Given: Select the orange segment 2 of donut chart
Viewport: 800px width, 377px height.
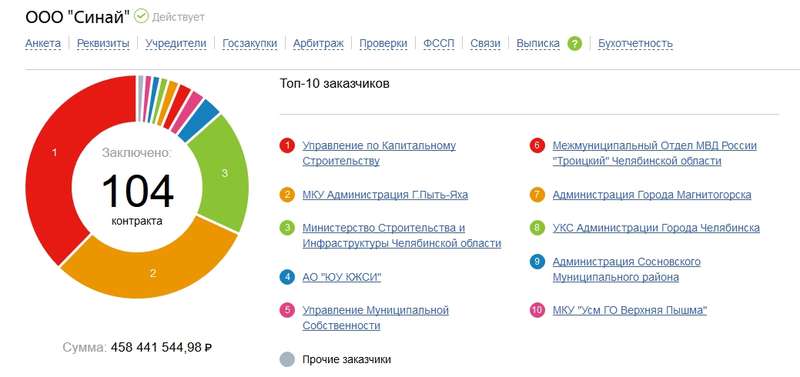Looking at the screenshot, I should point(152,272).
